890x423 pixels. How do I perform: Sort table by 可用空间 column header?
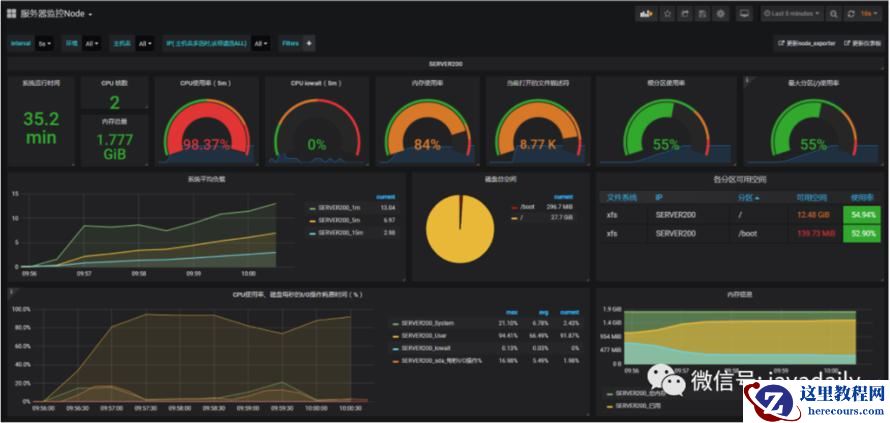[811, 198]
